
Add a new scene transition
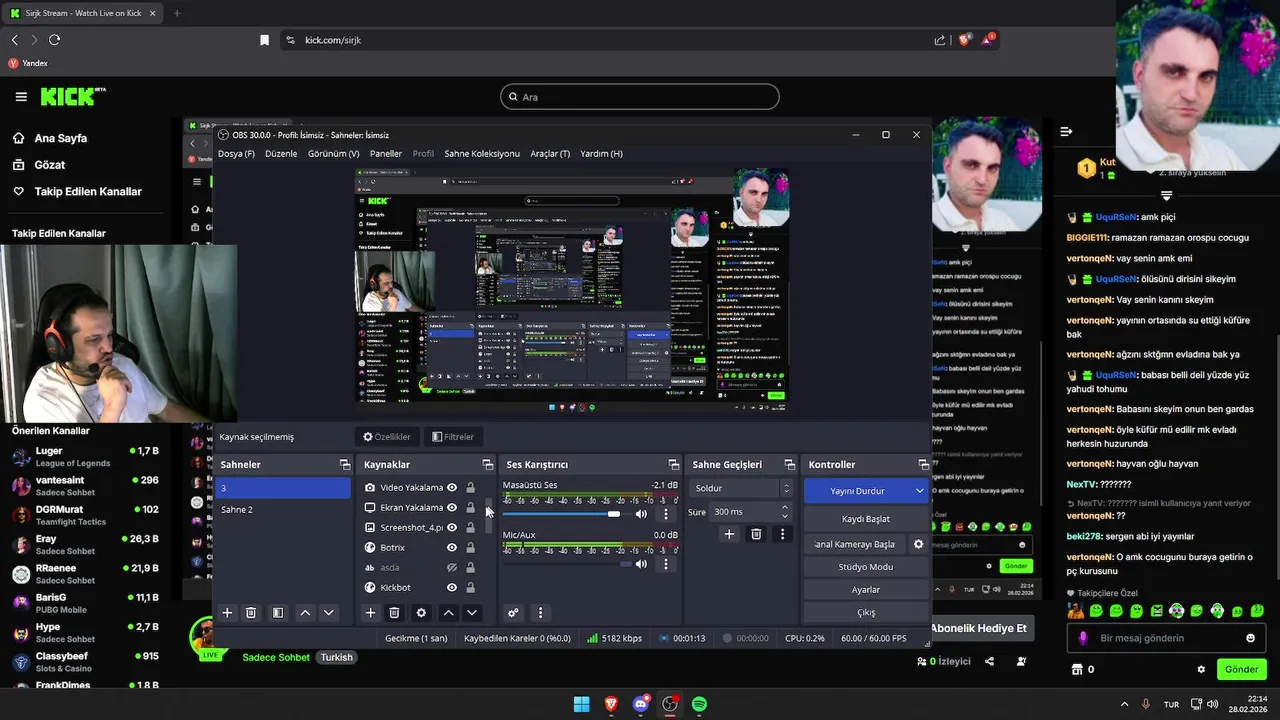[729, 534]
